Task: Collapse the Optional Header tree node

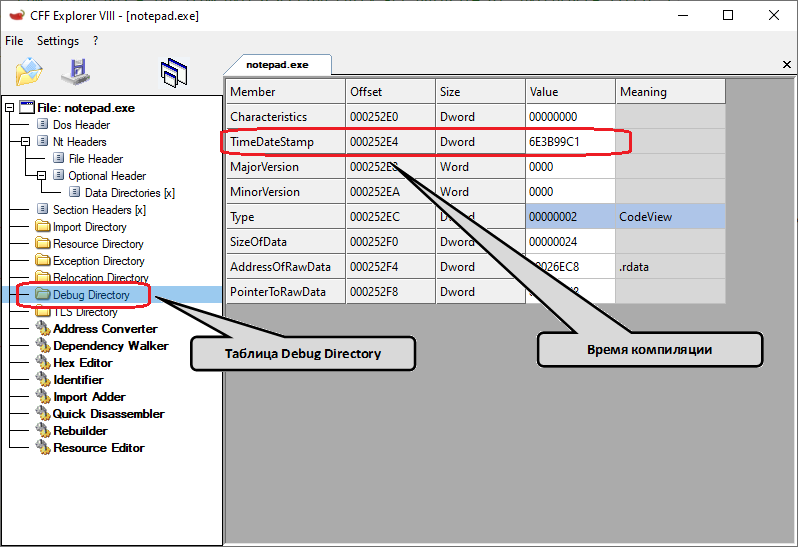Action: 42,176
